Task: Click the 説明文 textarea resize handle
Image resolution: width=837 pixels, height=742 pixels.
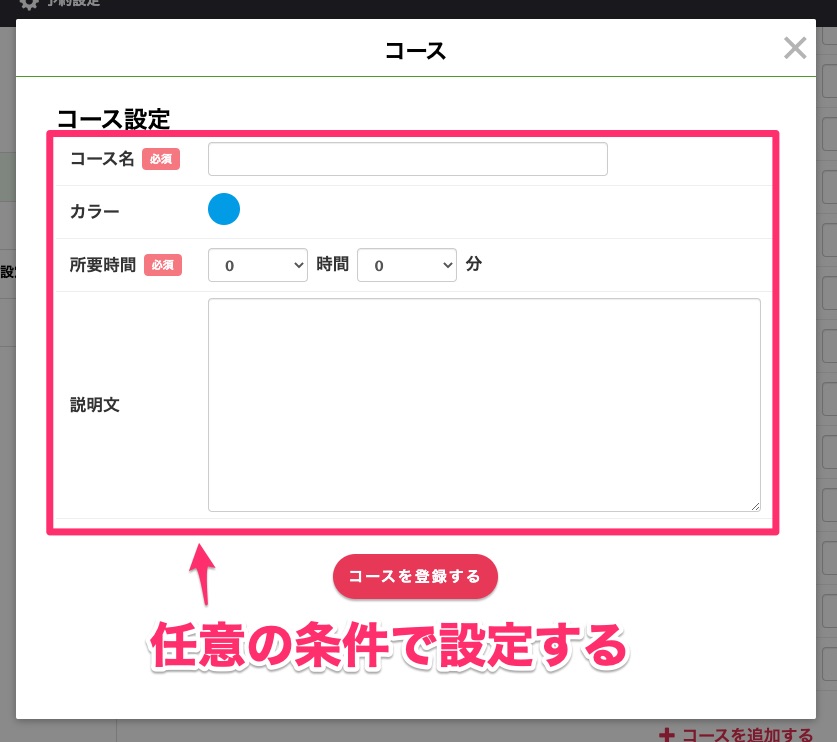Action: pos(755,506)
